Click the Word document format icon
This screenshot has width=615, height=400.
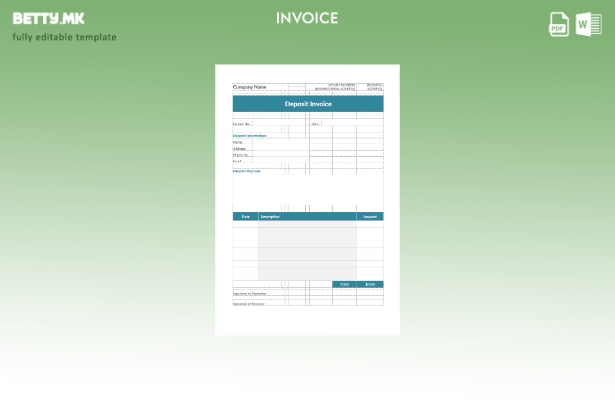(x=589, y=24)
